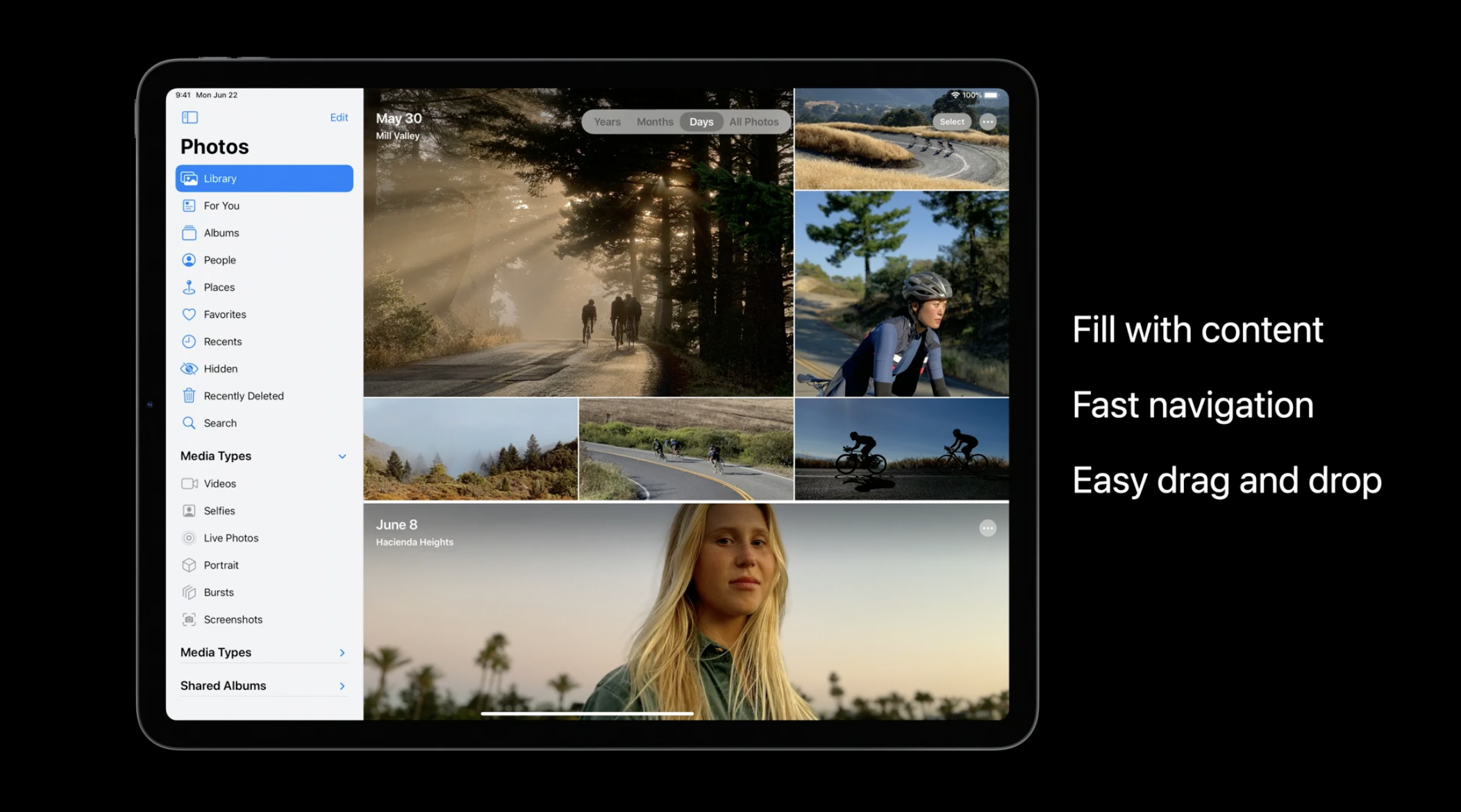
Task: Open the forest cyclists photo thumbnail
Action: 578,264
